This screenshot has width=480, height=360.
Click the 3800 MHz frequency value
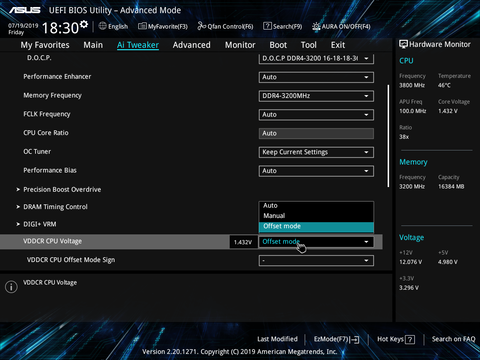pos(412,85)
